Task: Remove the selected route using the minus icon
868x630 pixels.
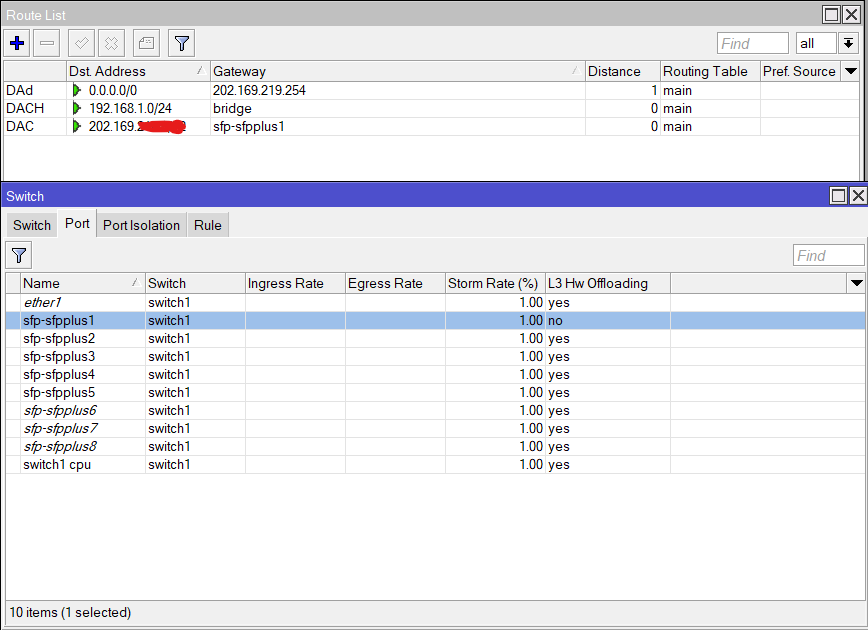Action: point(47,43)
